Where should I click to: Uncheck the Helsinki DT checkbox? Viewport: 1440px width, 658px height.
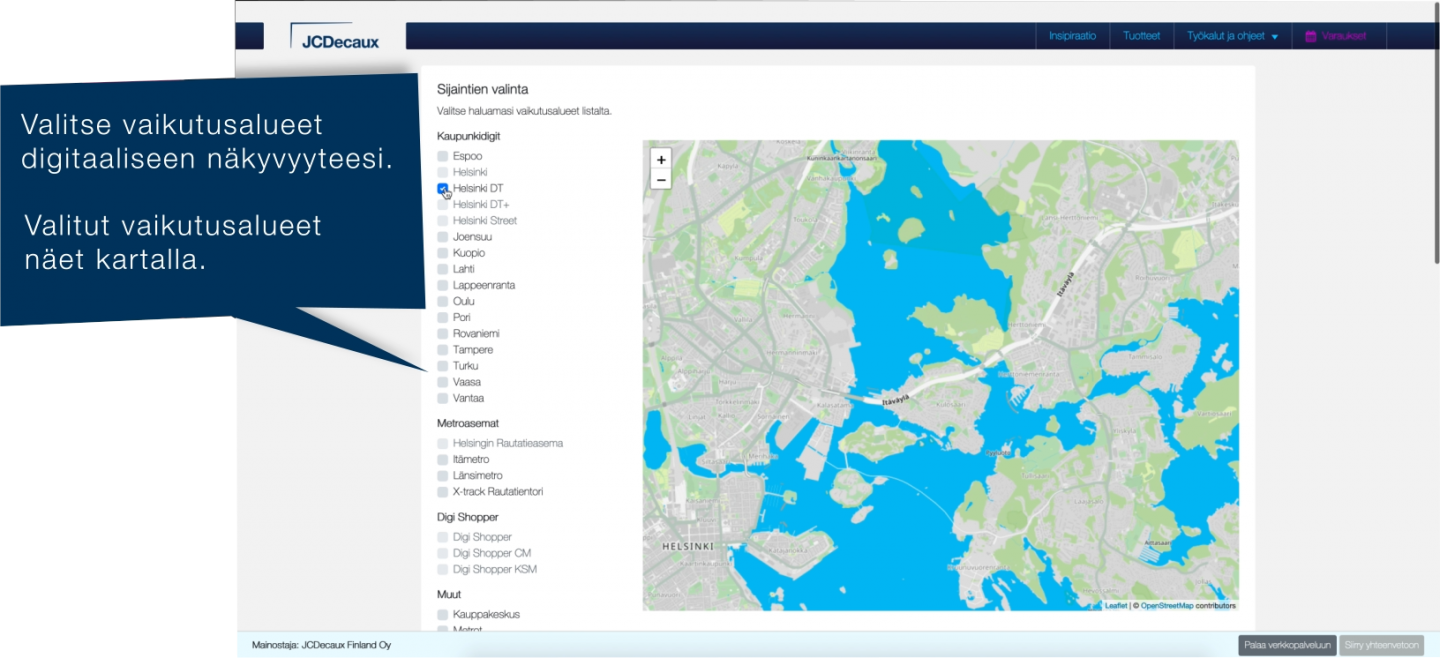coord(443,188)
